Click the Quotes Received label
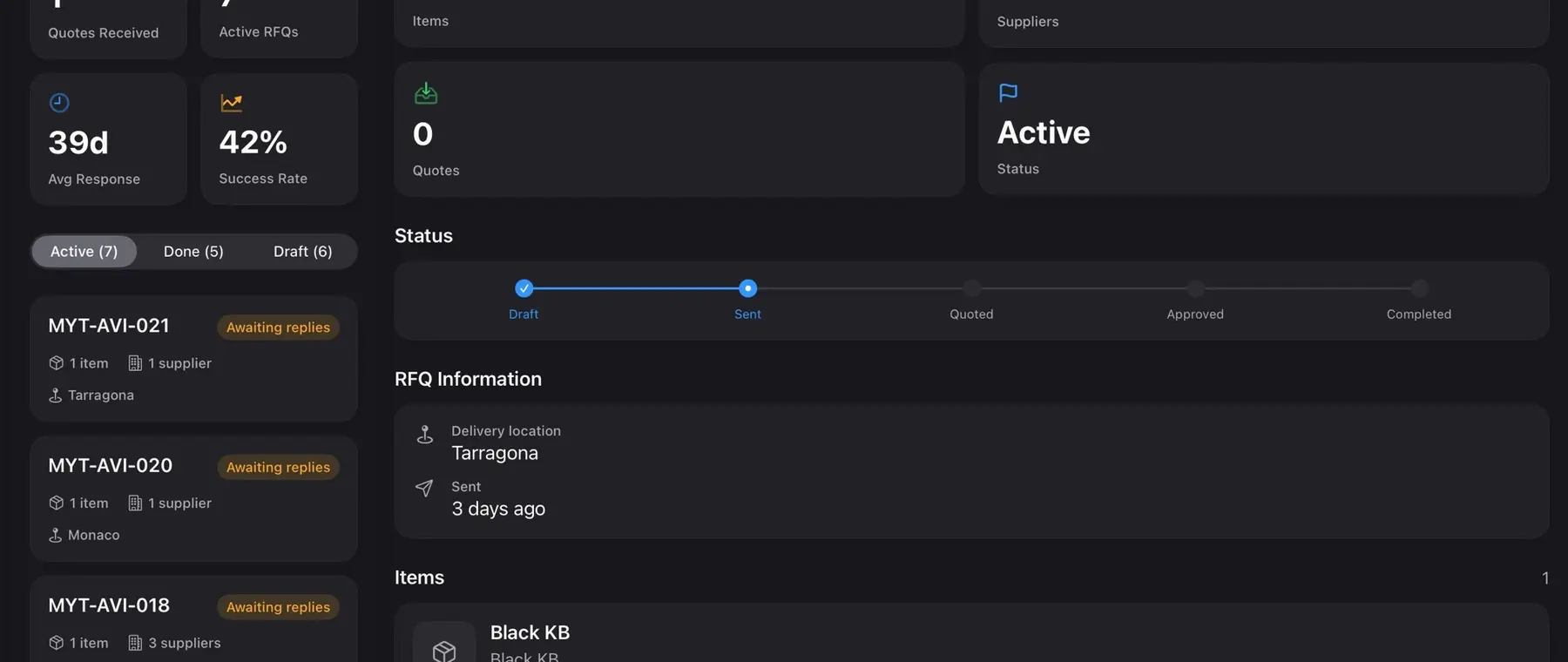 coord(103,32)
